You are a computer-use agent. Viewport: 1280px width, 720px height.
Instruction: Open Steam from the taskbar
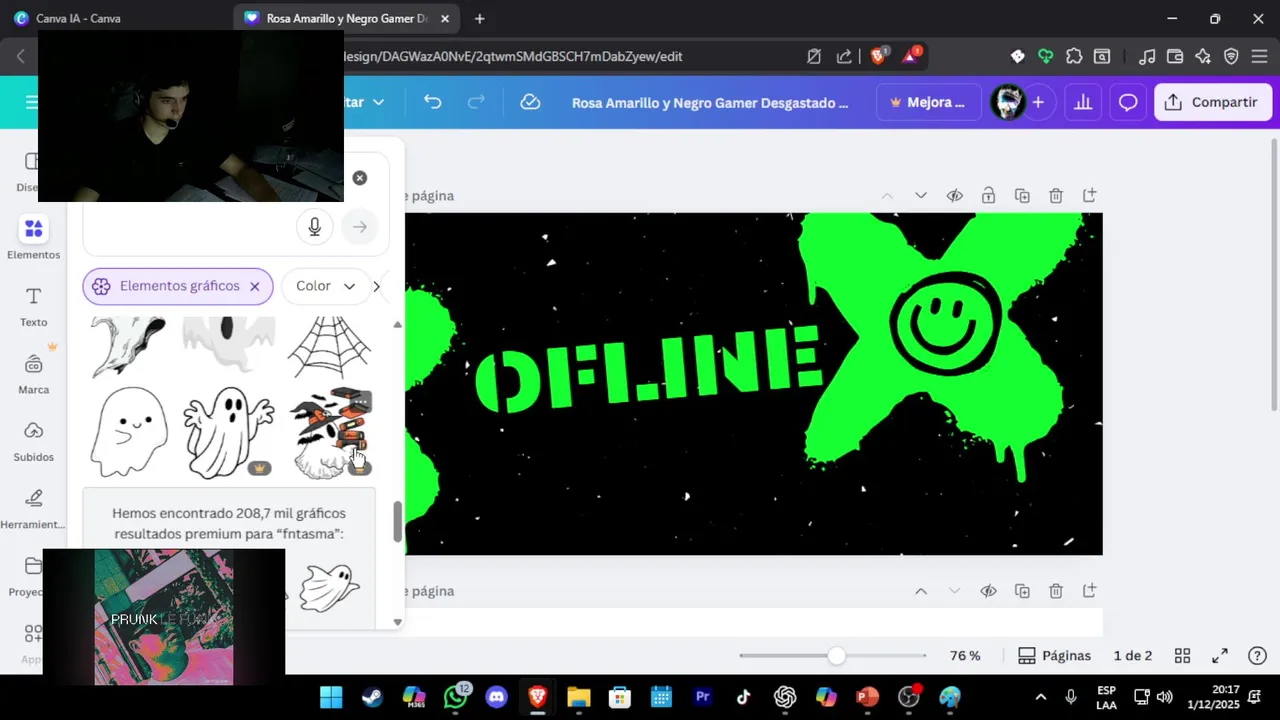click(372, 697)
